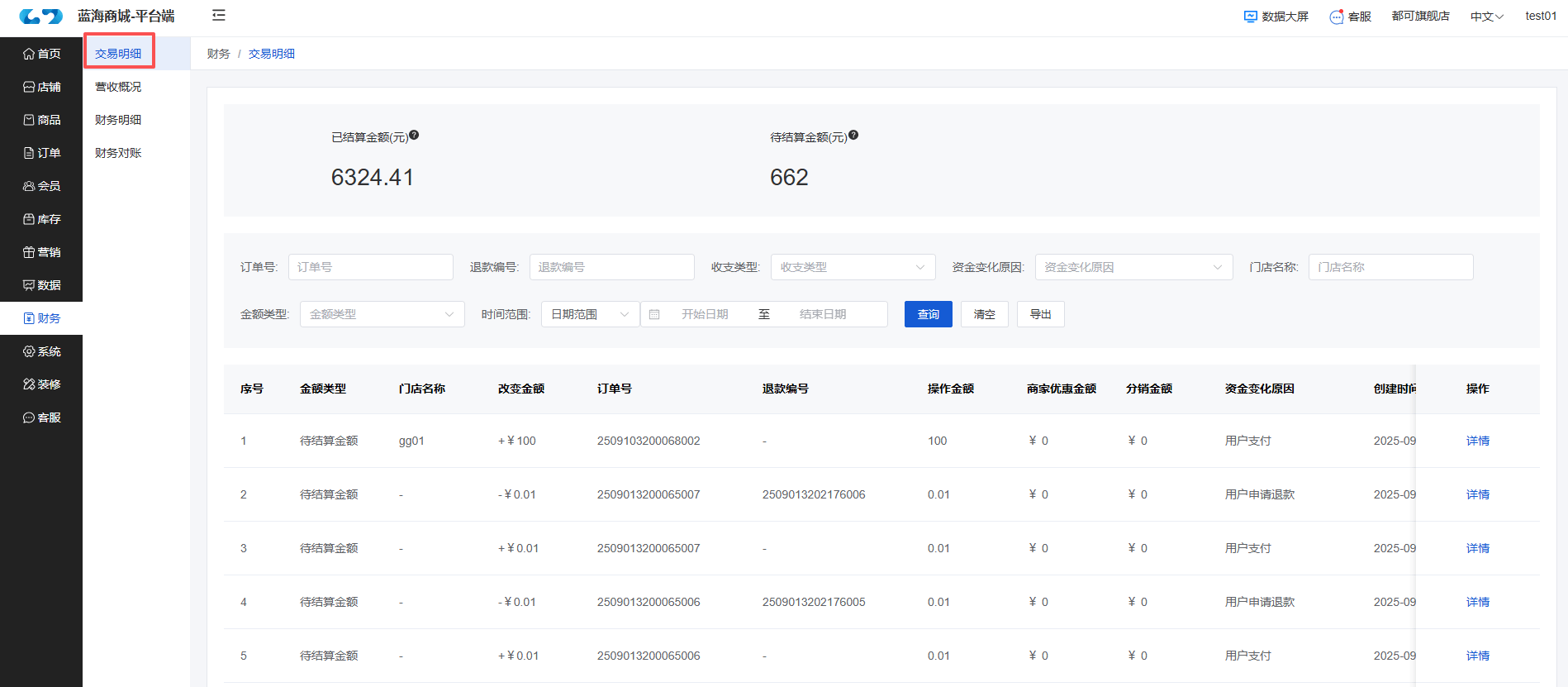Click order number 2509103200068002
Screen dimensions: 1568x687
pyautogui.click(x=649, y=441)
